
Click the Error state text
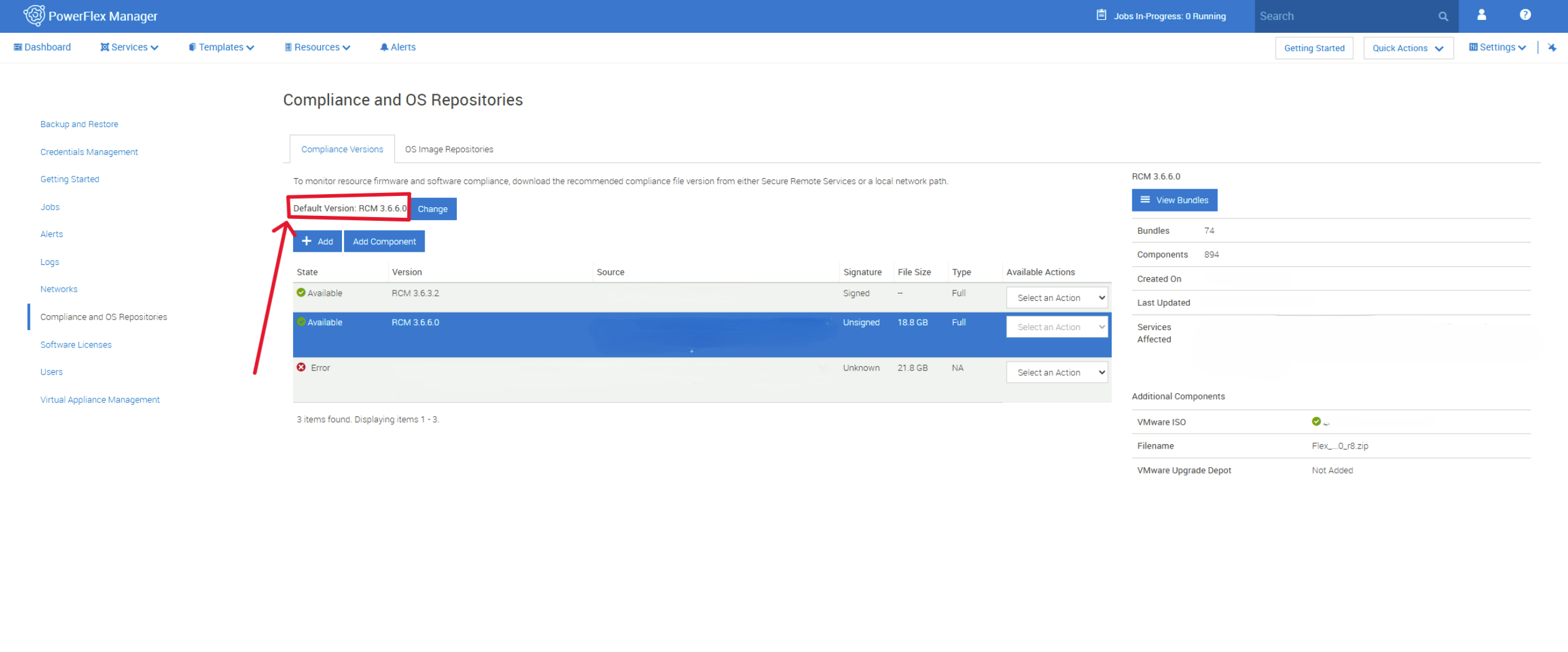click(320, 368)
